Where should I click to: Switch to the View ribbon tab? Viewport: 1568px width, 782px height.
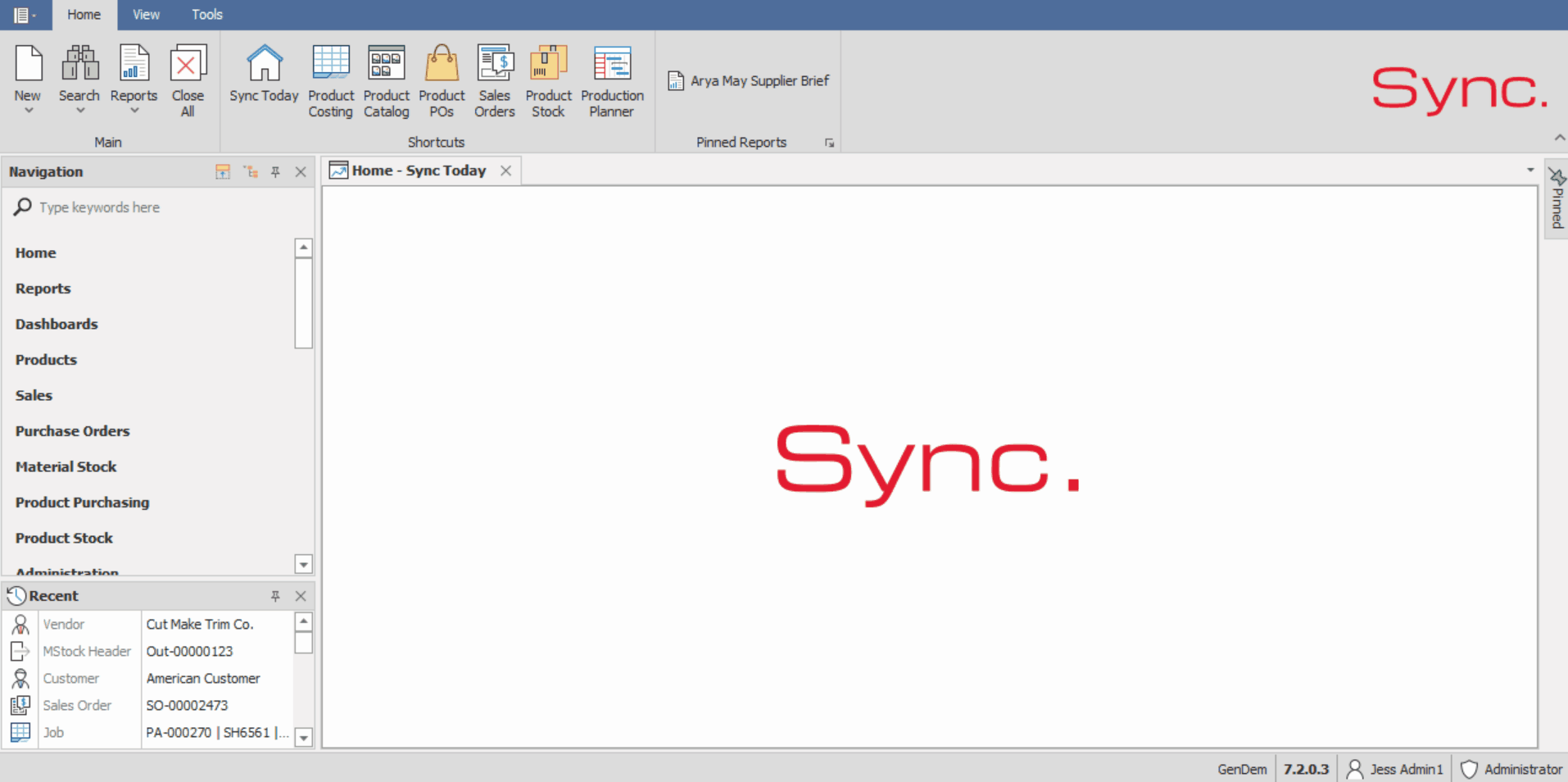pyautogui.click(x=146, y=15)
